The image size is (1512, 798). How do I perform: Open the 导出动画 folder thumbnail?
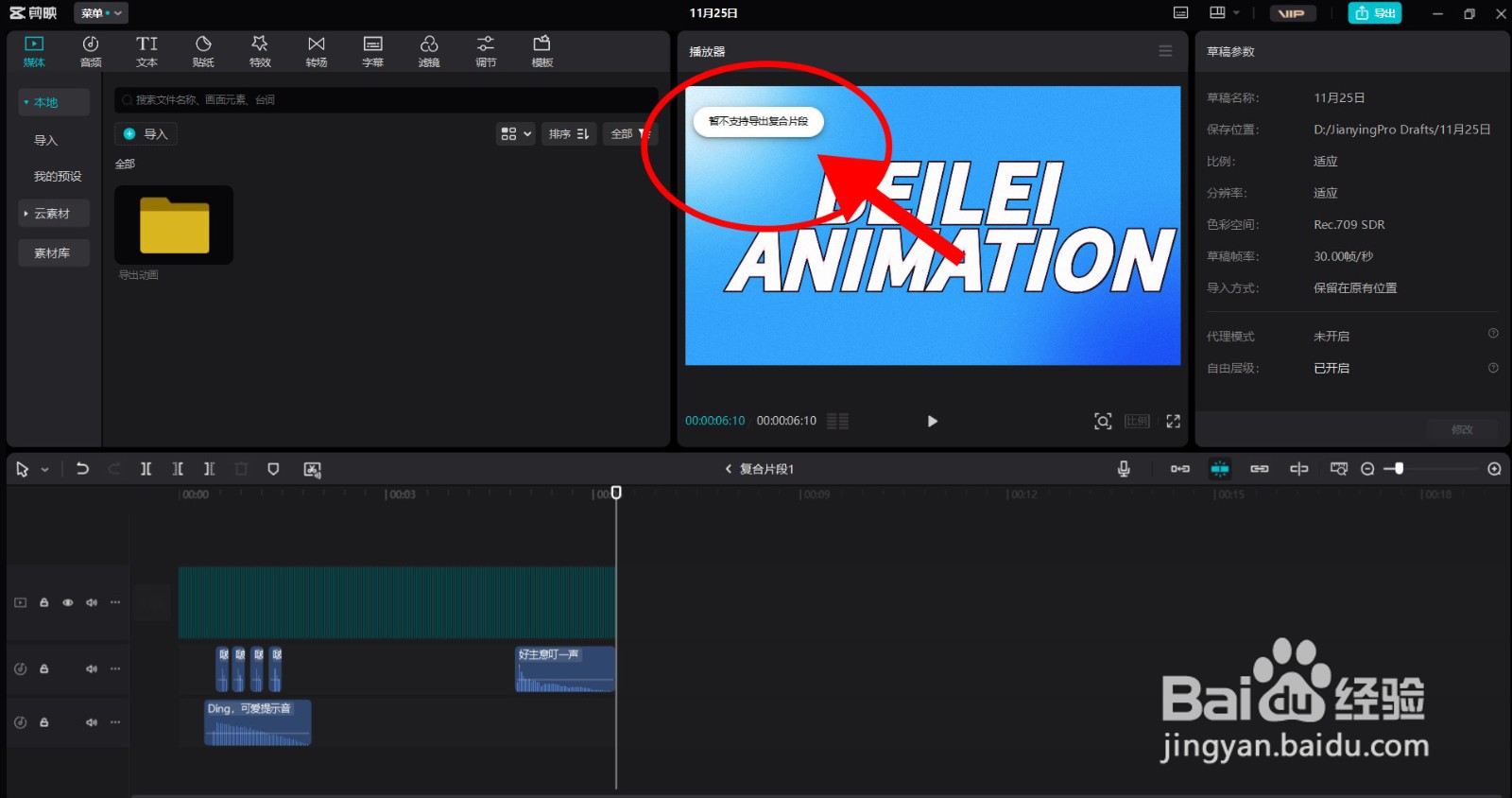[174, 225]
